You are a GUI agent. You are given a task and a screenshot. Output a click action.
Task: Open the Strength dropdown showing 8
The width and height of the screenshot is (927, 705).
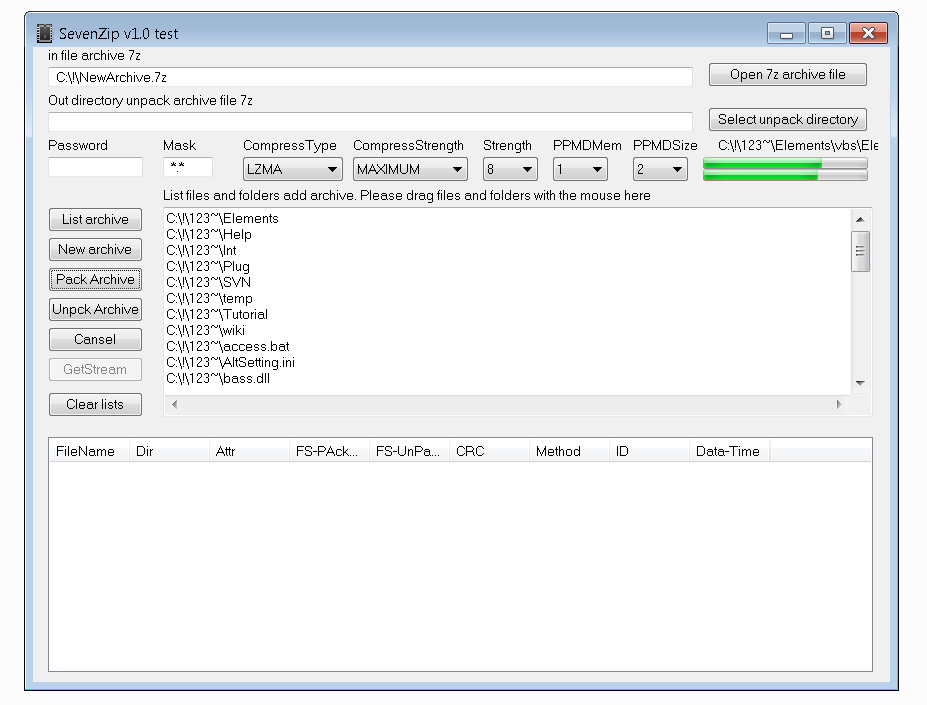510,169
